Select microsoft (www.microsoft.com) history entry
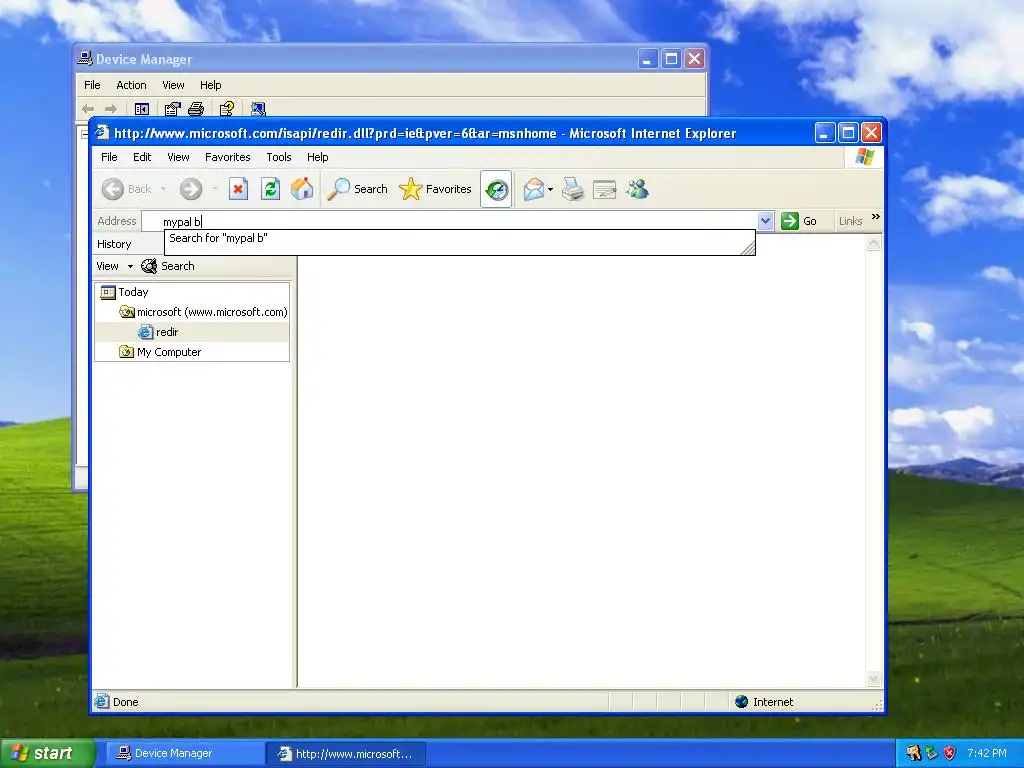The image size is (1024, 768). (x=203, y=312)
